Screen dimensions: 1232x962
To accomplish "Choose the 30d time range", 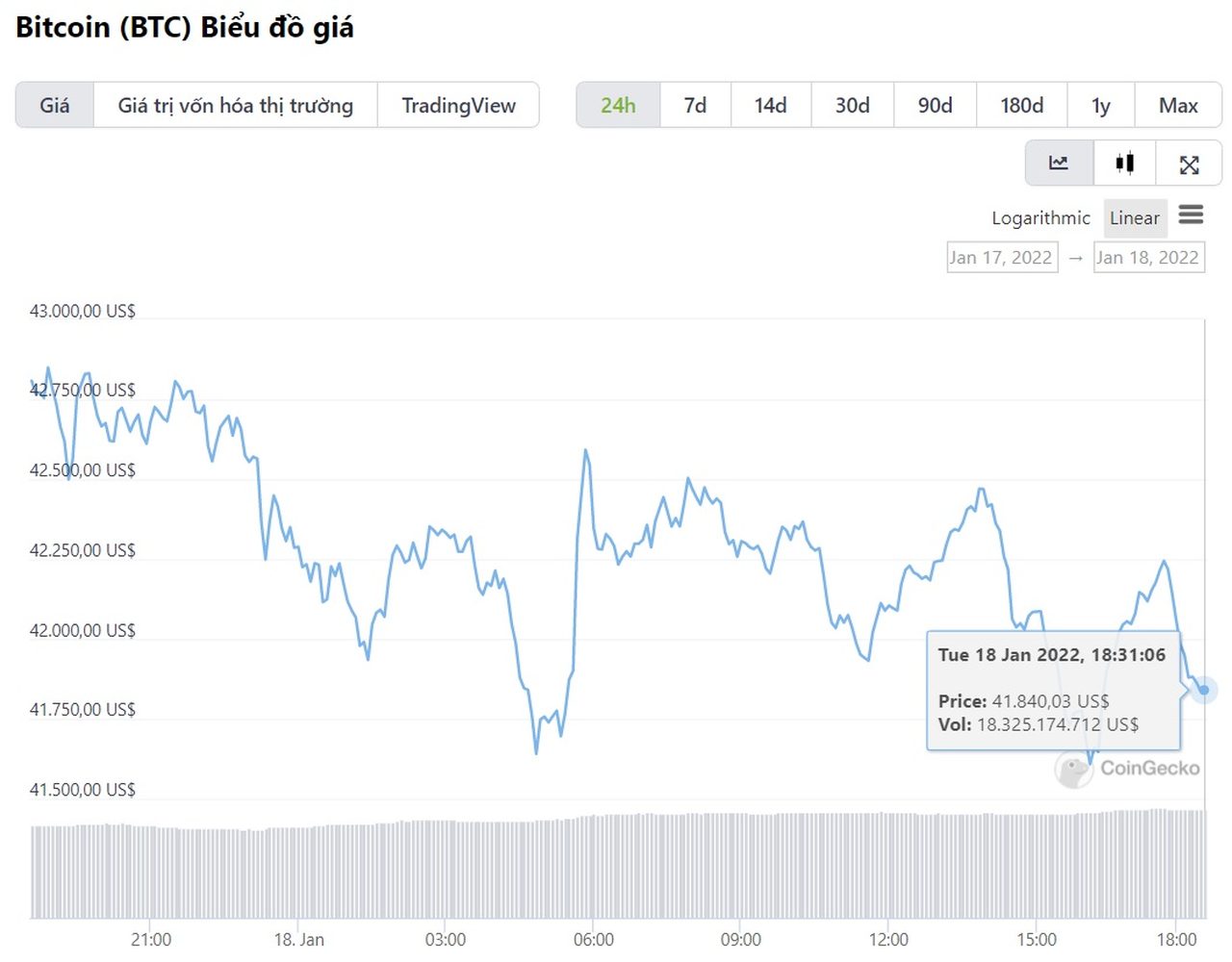I will pos(852,105).
